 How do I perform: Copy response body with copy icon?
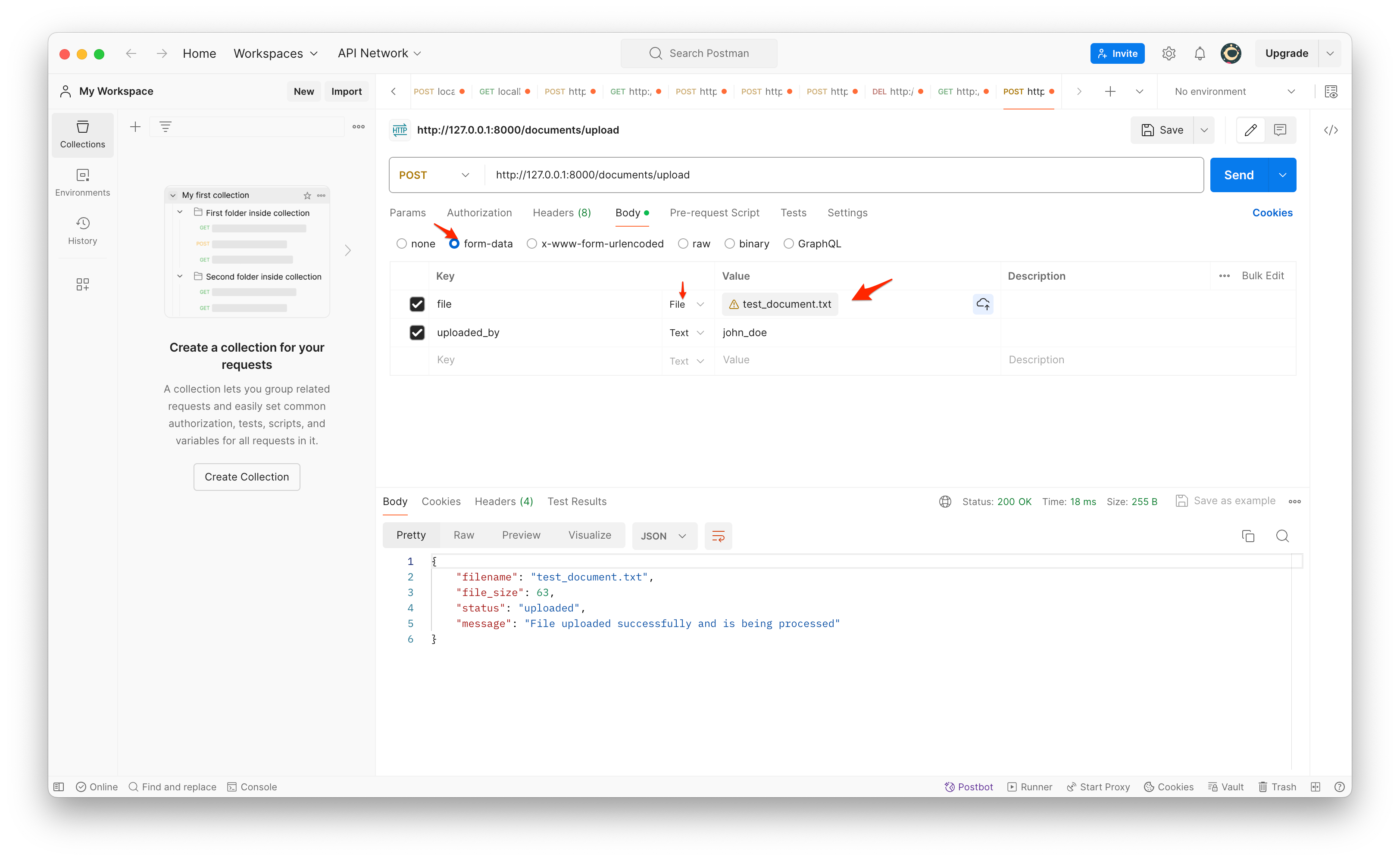pyautogui.click(x=1248, y=536)
